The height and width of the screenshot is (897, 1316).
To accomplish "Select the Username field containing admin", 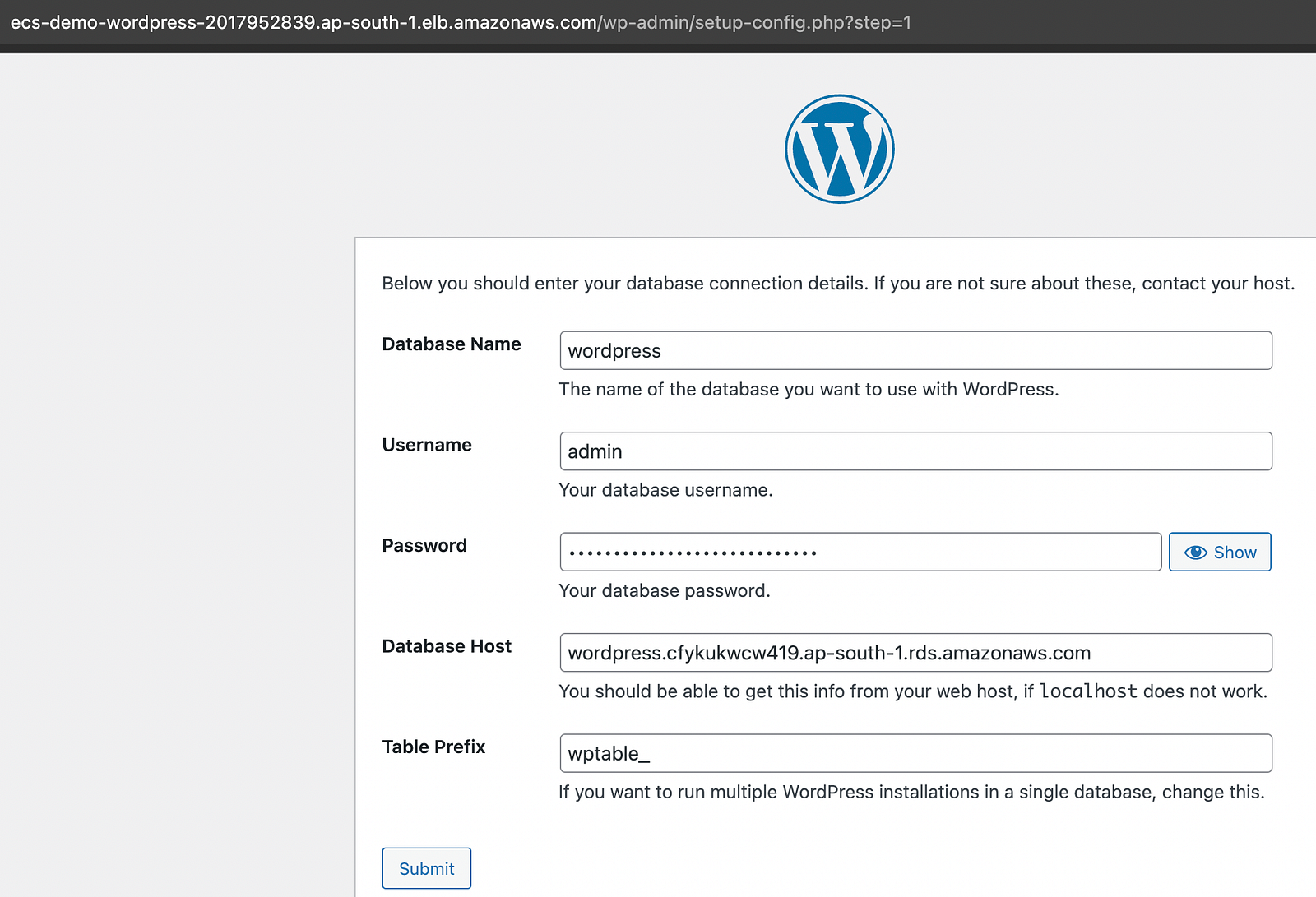I will coord(915,451).
